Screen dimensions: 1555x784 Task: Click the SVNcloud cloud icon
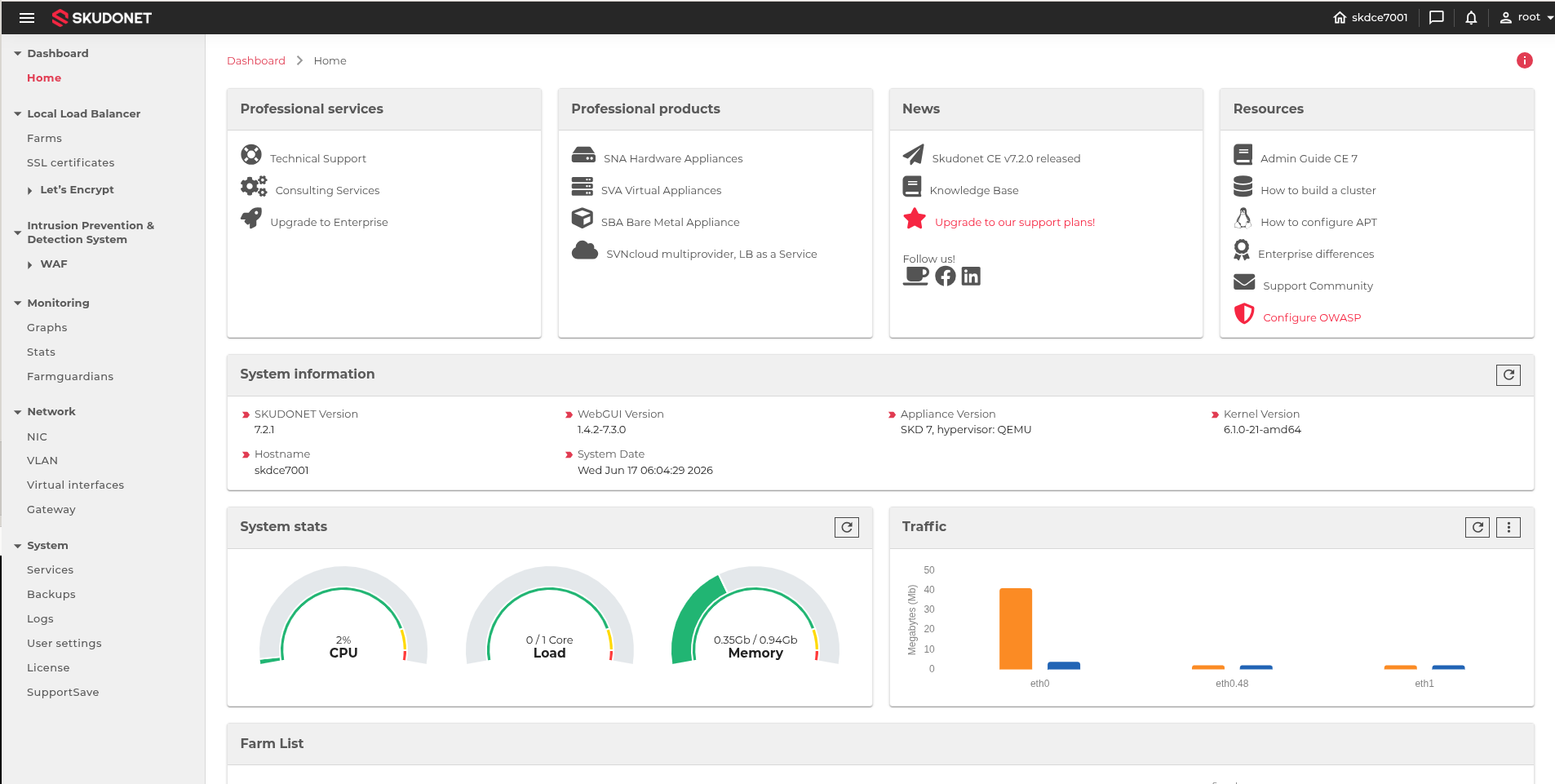pos(585,250)
